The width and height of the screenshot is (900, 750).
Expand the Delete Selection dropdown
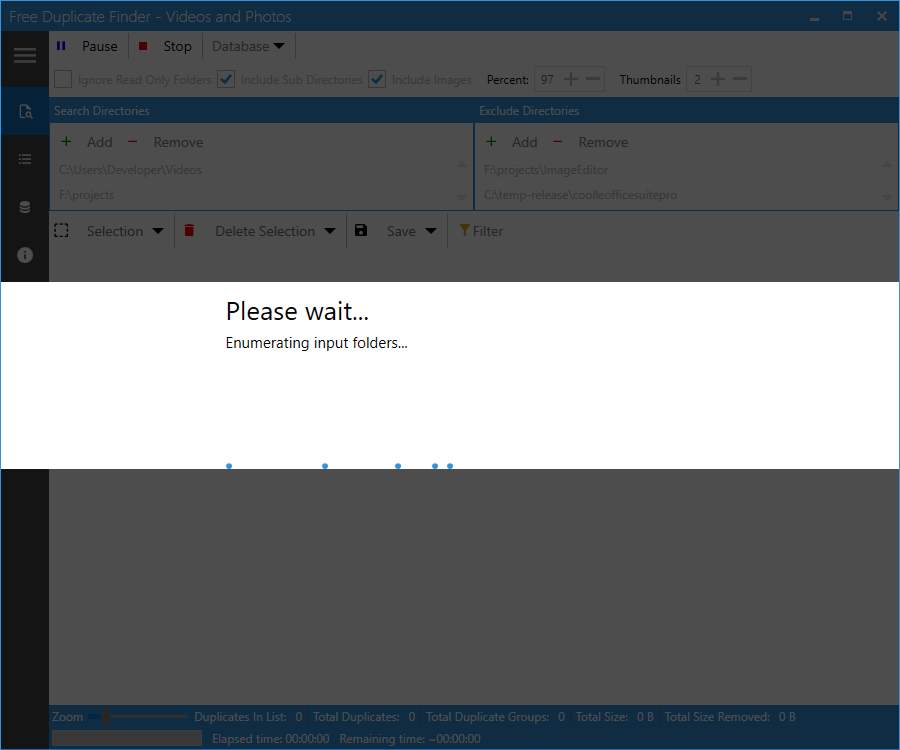pos(265,231)
